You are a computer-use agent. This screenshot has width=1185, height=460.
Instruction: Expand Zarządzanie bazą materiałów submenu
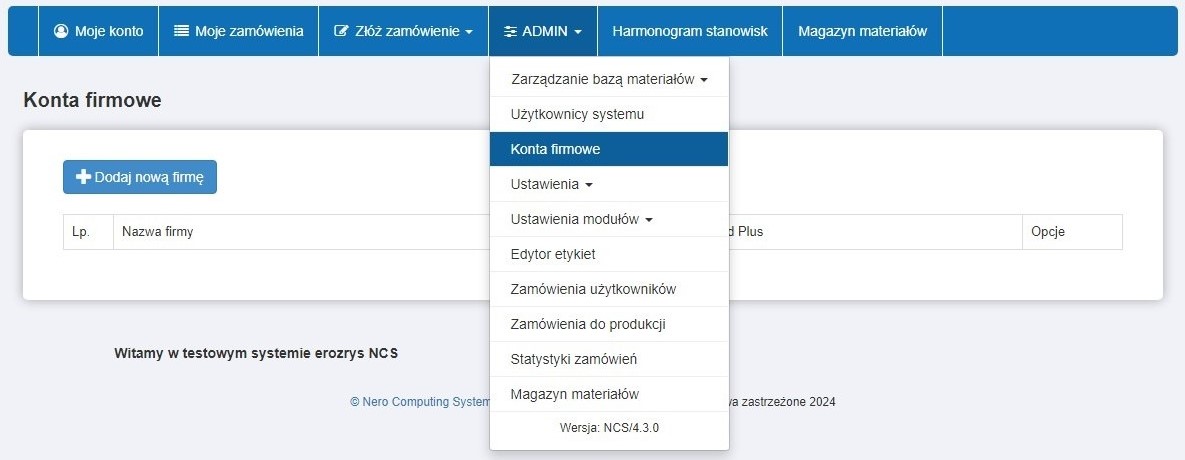[x=704, y=80]
